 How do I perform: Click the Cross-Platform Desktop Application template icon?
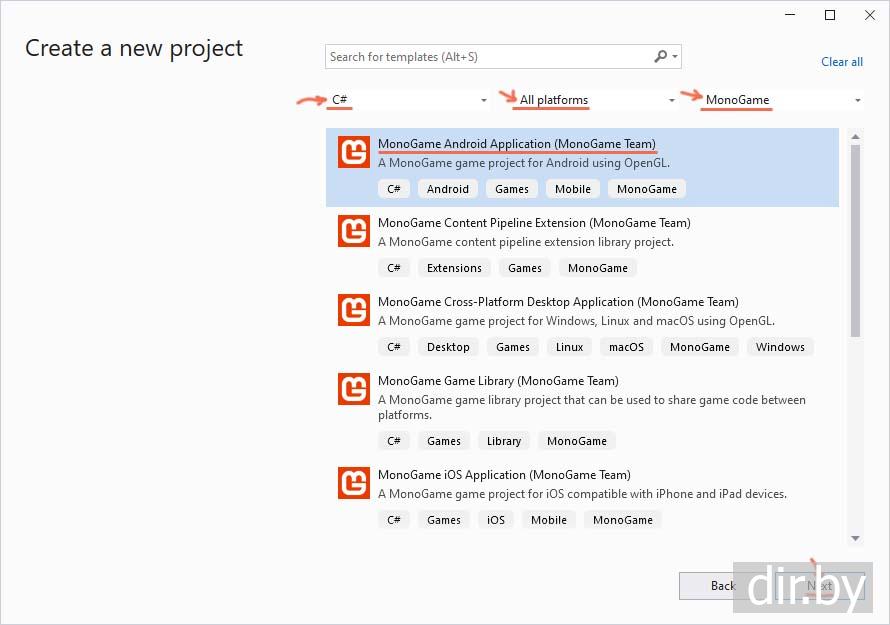point(354,310)
